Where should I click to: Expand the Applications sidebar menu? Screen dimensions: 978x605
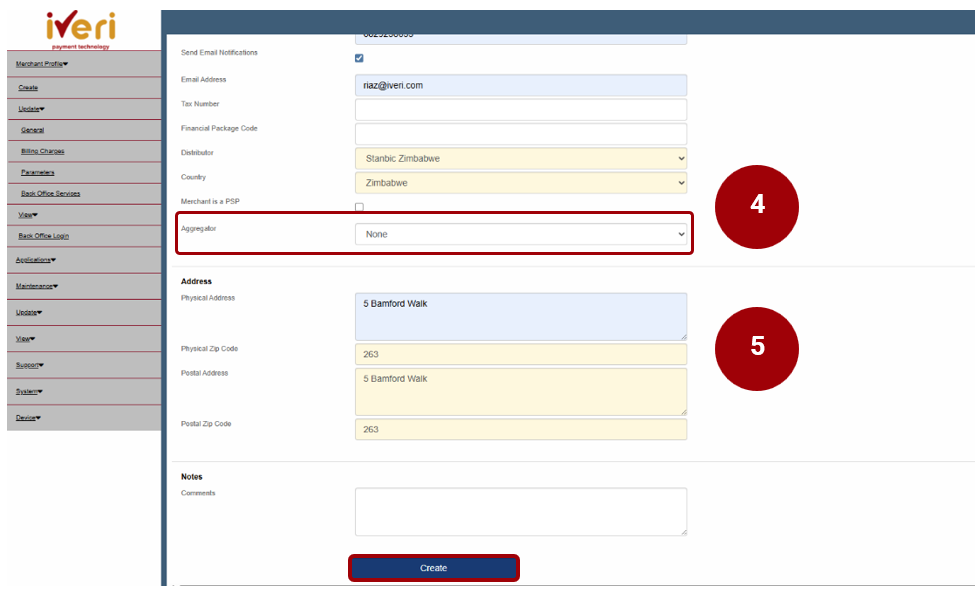[x=36, y=259]
